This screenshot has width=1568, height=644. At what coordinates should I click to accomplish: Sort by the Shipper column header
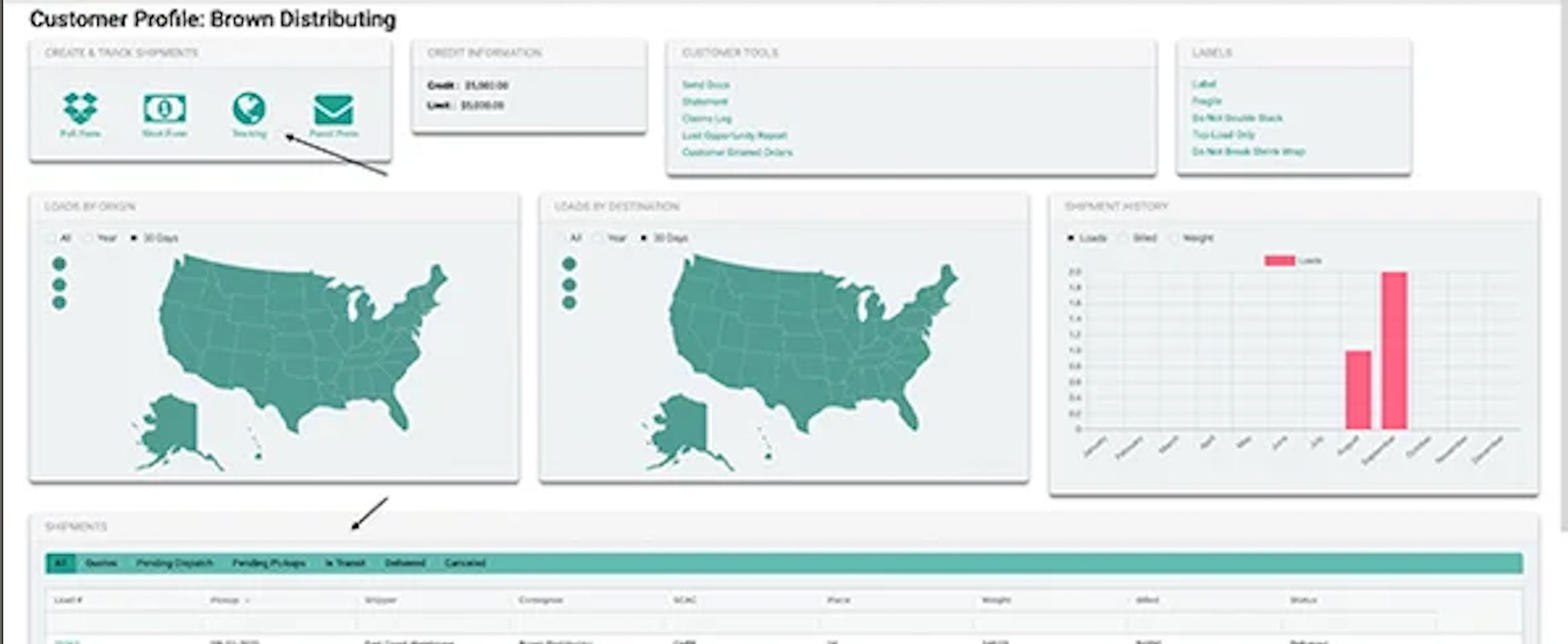click(380, 600)
